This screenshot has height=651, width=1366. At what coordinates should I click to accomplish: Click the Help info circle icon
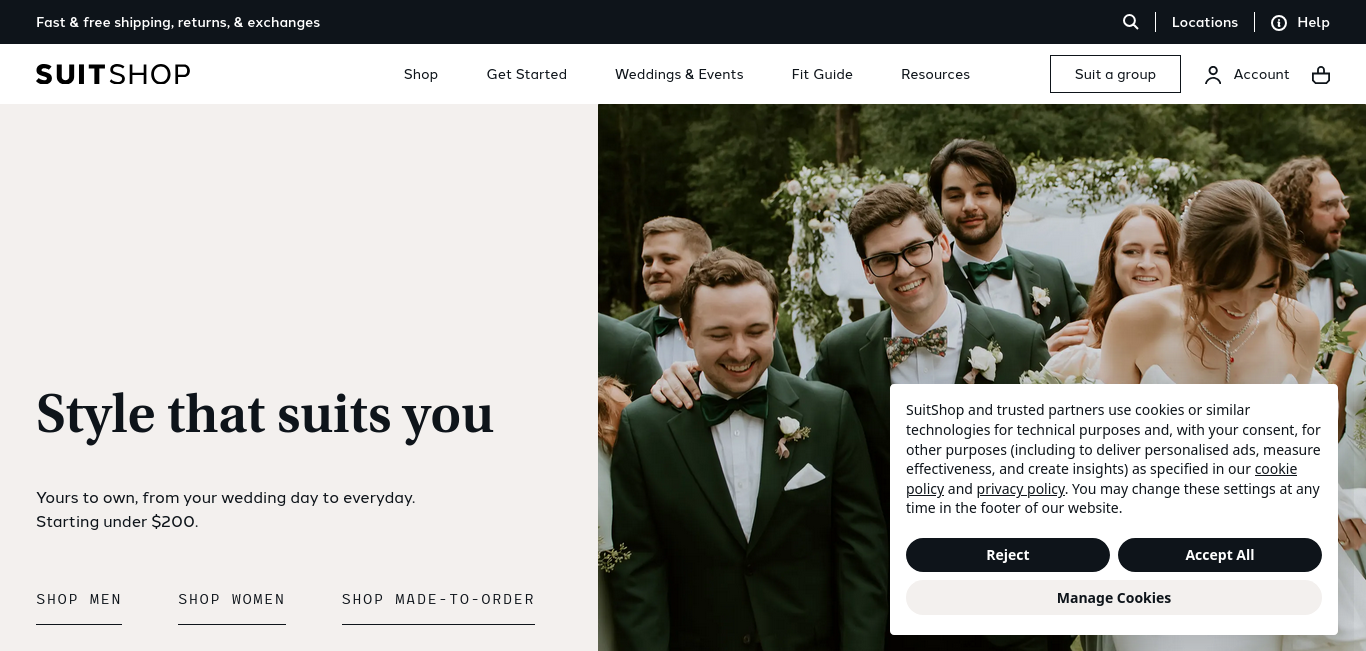click(1279, 22)
